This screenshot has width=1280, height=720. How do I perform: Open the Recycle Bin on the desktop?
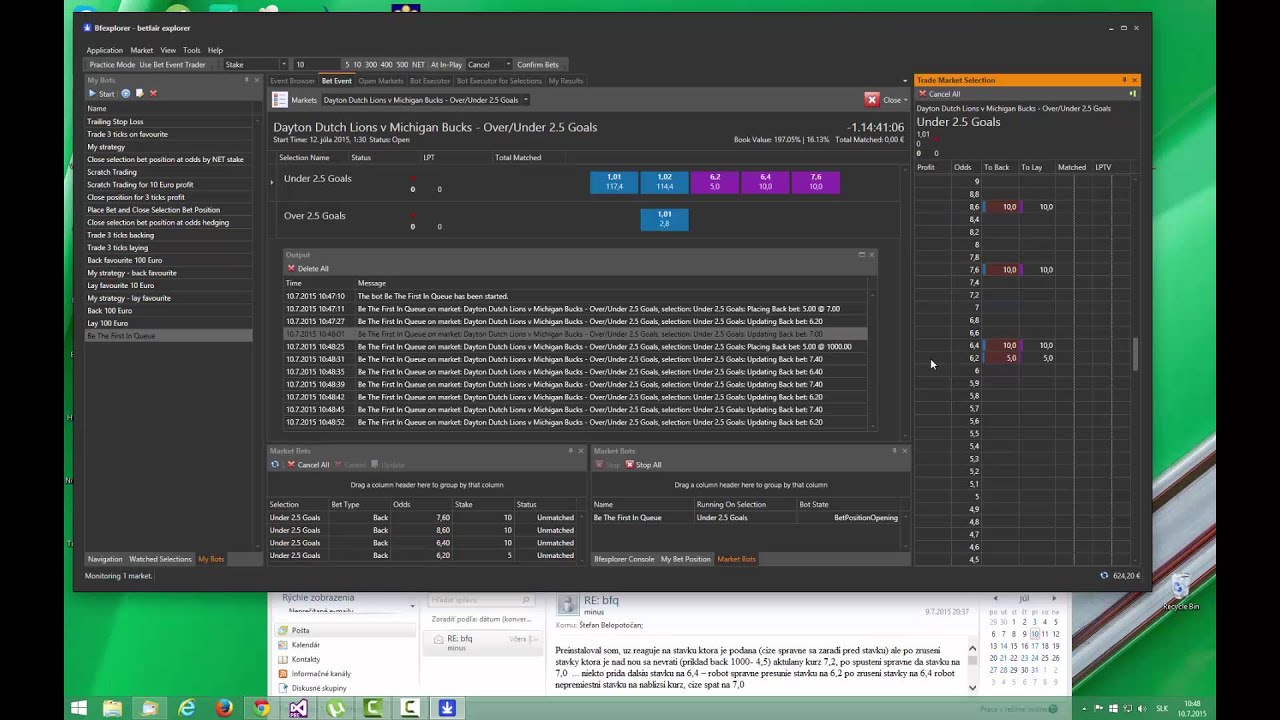1180,592
